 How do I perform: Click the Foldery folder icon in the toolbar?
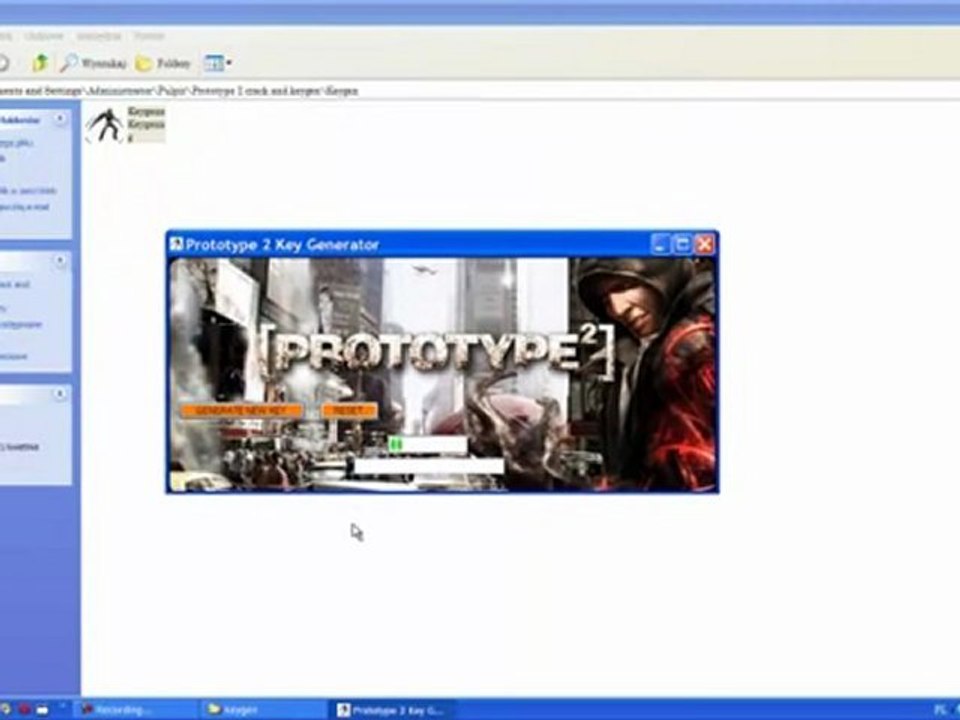point(143,63)
